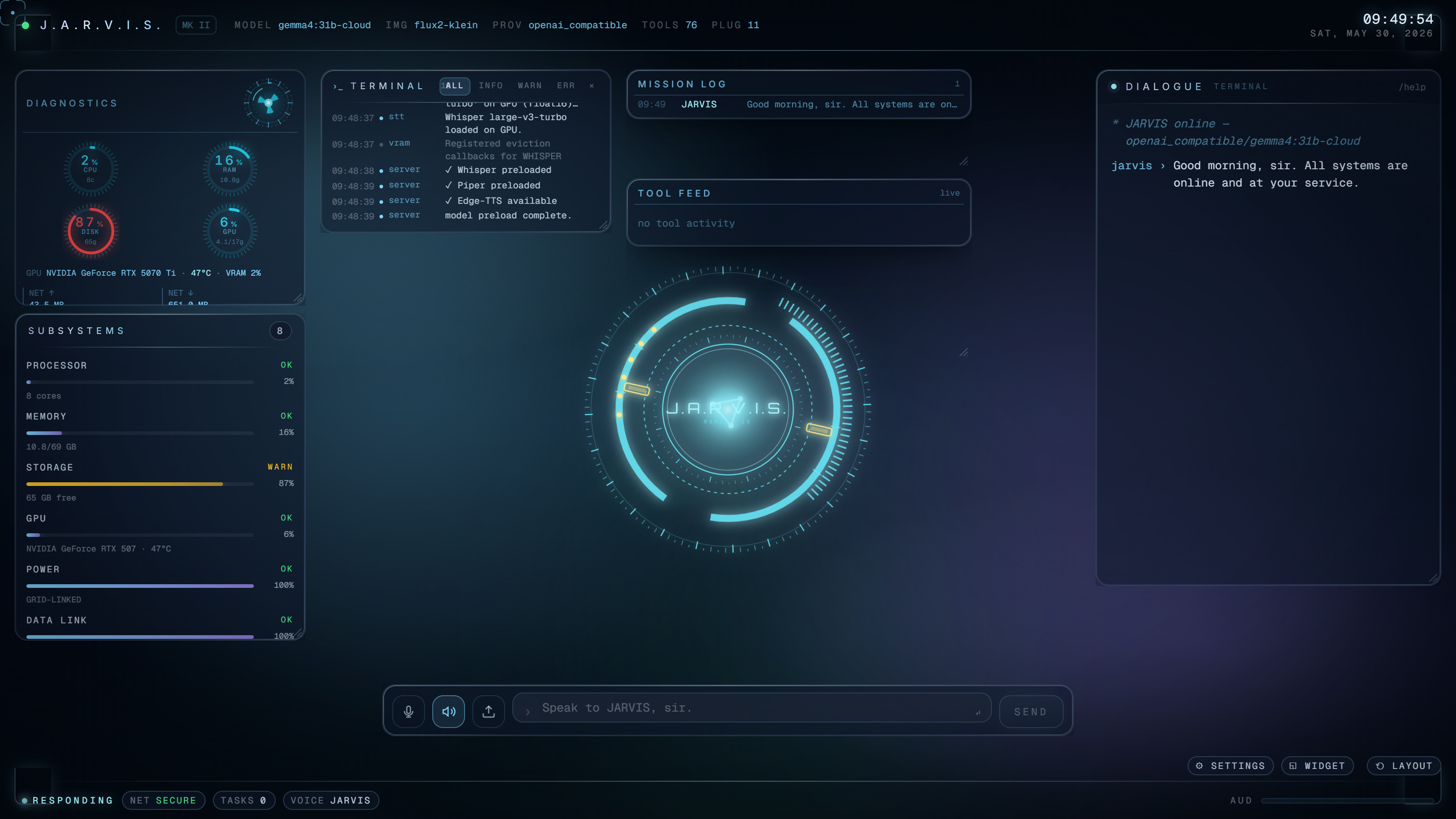Click the LAYOUT reset button

coord(1403,766)
